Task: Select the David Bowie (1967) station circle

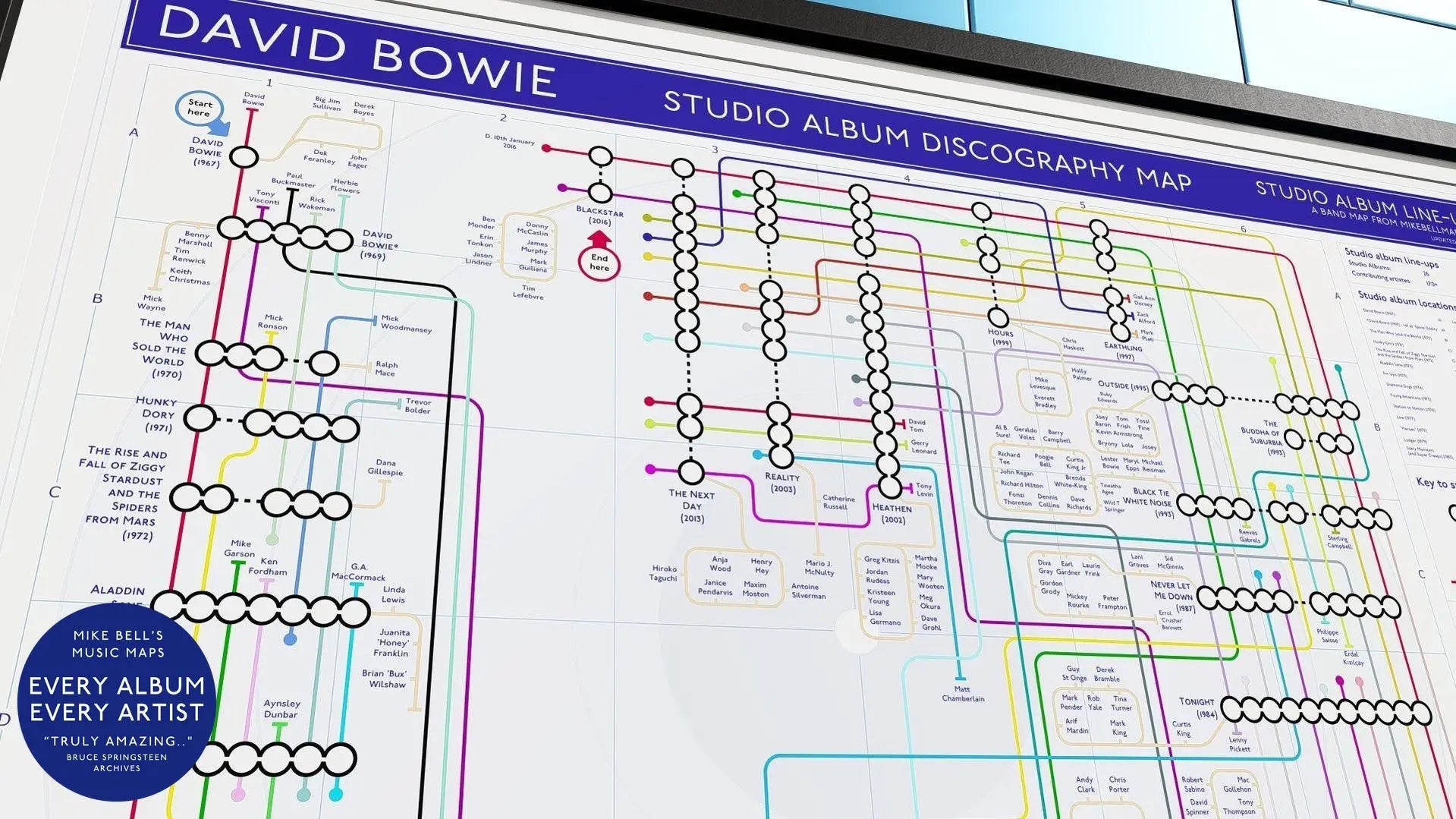Action: click(244, 157)
